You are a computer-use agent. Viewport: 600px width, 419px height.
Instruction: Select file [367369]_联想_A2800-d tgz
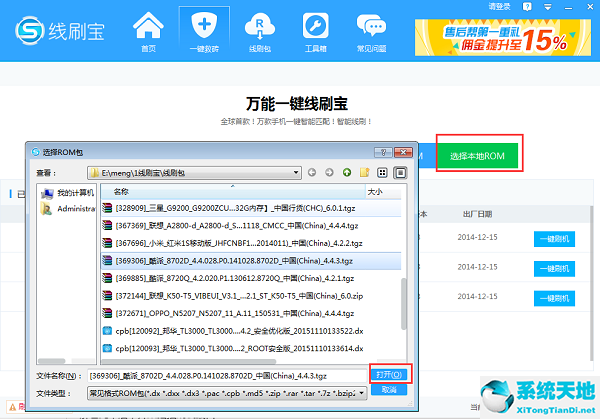(x=251, y=225)
